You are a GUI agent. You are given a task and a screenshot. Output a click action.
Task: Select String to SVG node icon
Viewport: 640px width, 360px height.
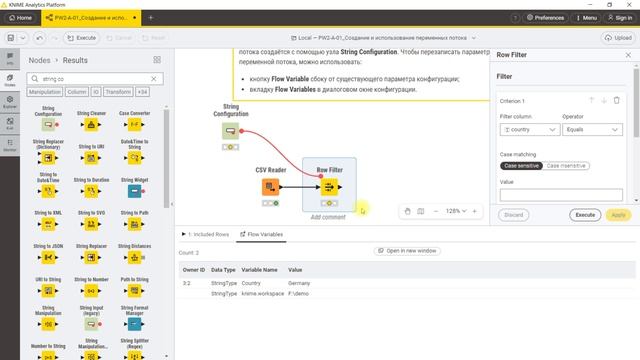click(91, 224)
